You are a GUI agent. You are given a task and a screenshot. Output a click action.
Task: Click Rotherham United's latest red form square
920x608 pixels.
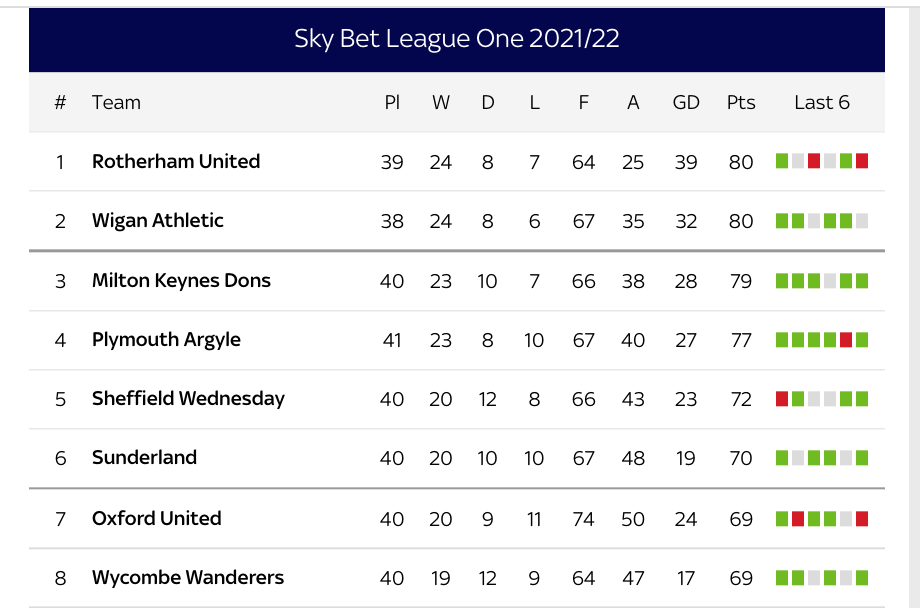862,161
